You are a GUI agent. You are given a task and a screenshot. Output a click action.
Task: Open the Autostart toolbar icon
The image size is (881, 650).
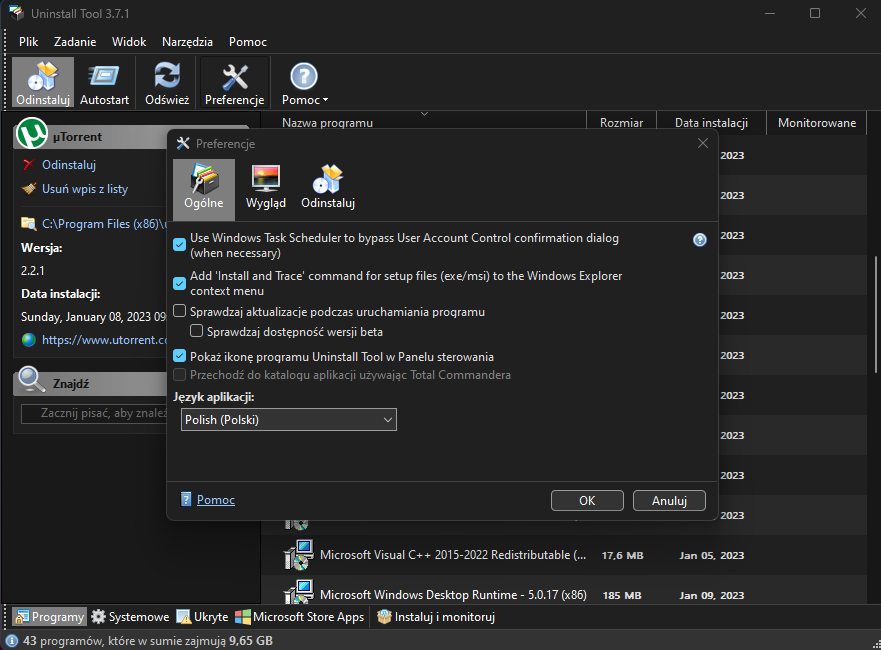[105, 82]
